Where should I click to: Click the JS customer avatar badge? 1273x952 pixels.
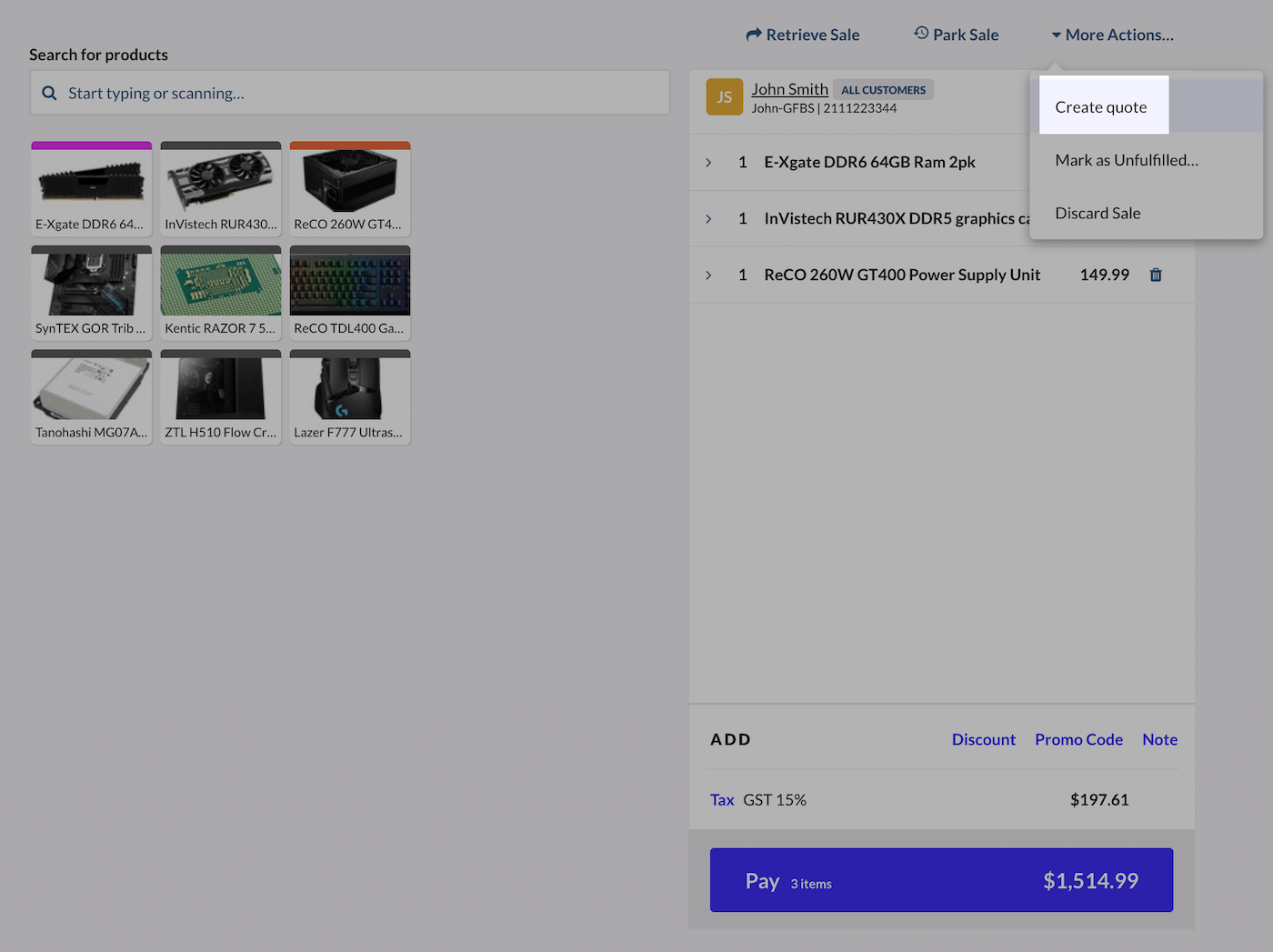tap(724, 96)
